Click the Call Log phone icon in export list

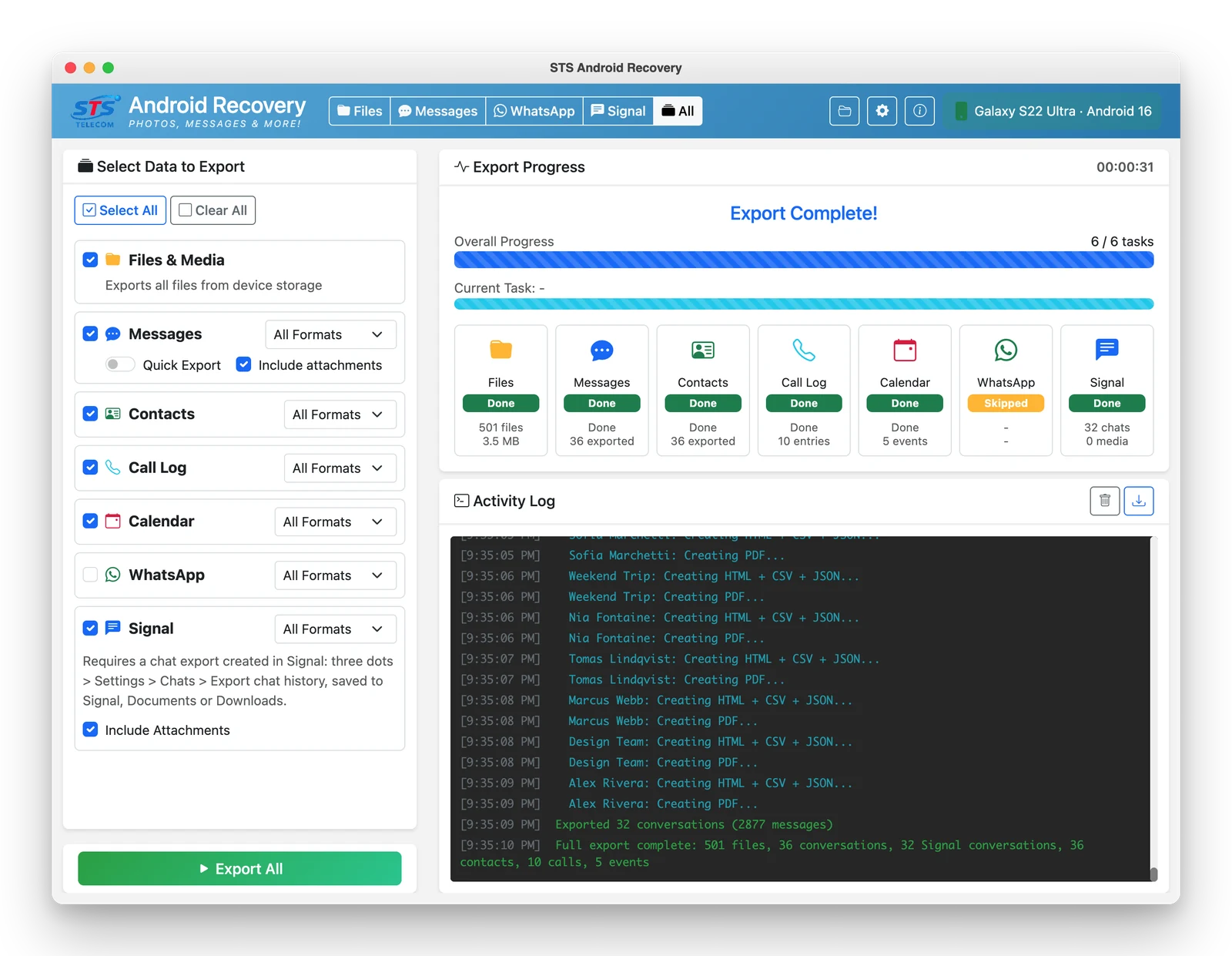tap(112, 468)
